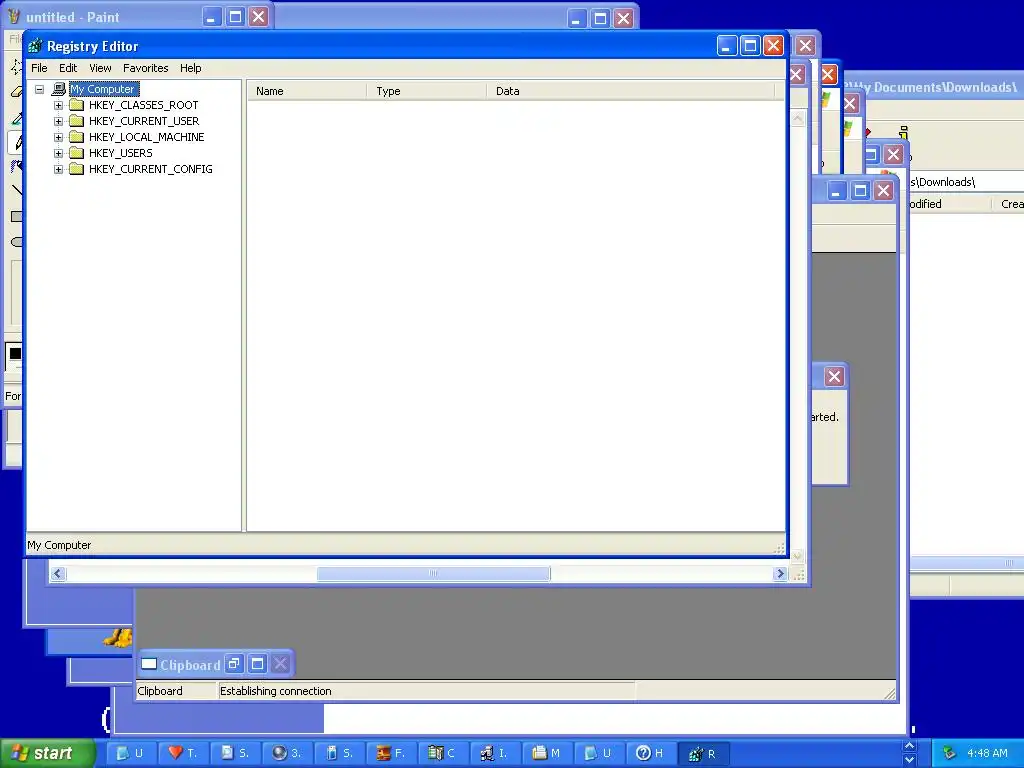Screen dimensions: 1024x768
Task: Switch to taskbar item labeled M
Action: tap(547, 753)
